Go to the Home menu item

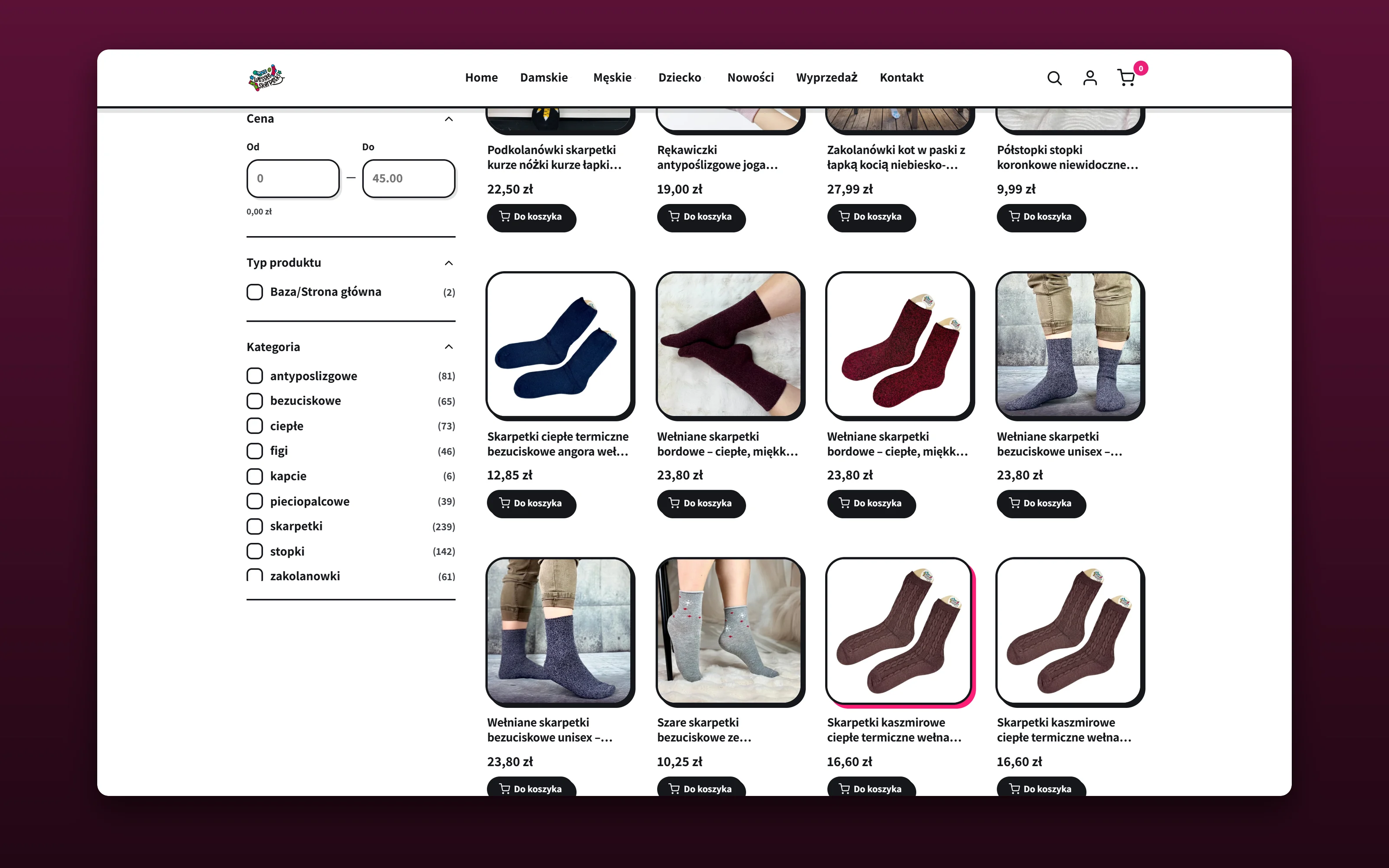[x=481, y=78]
